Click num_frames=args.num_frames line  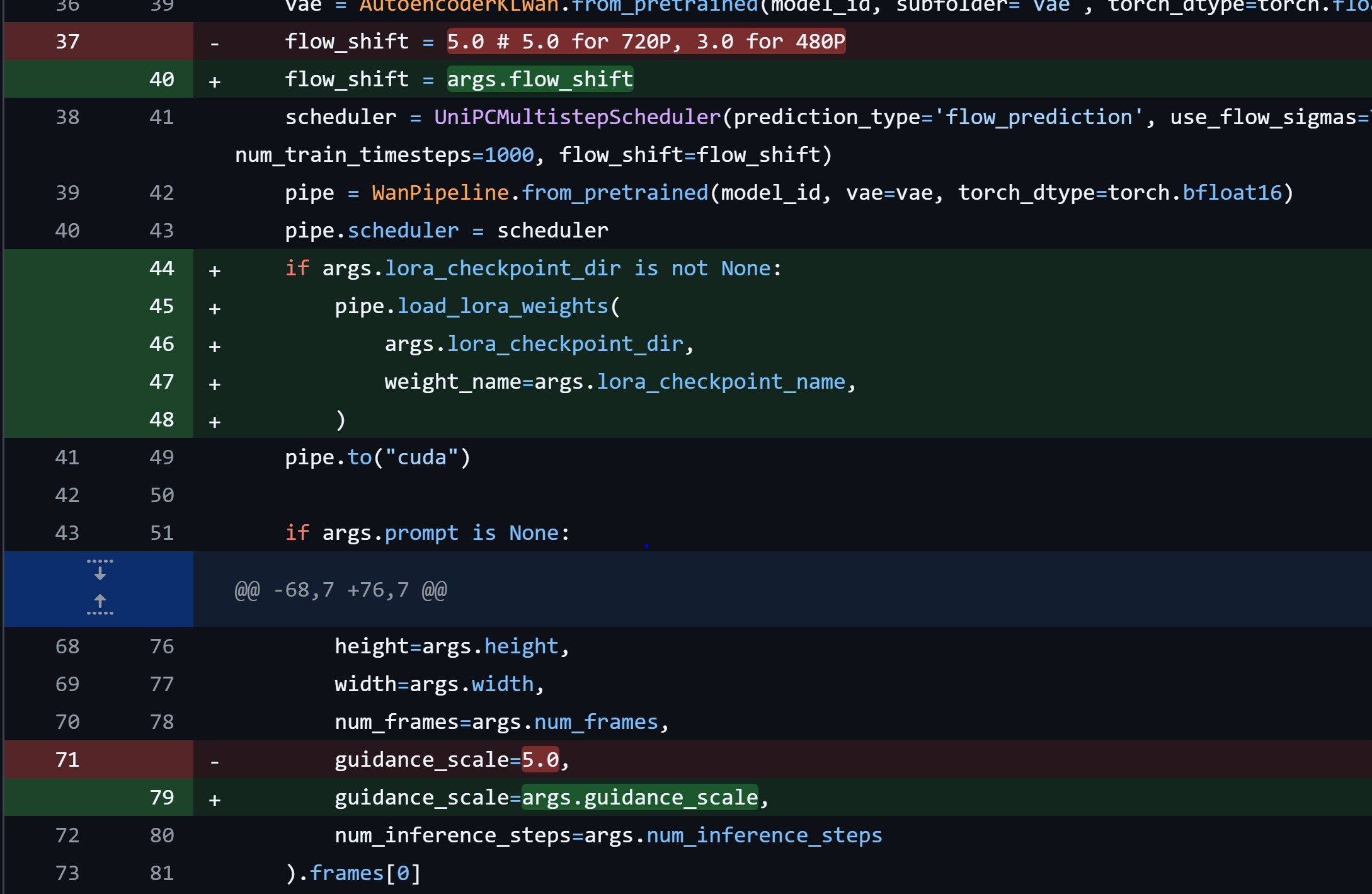[502, 722]
